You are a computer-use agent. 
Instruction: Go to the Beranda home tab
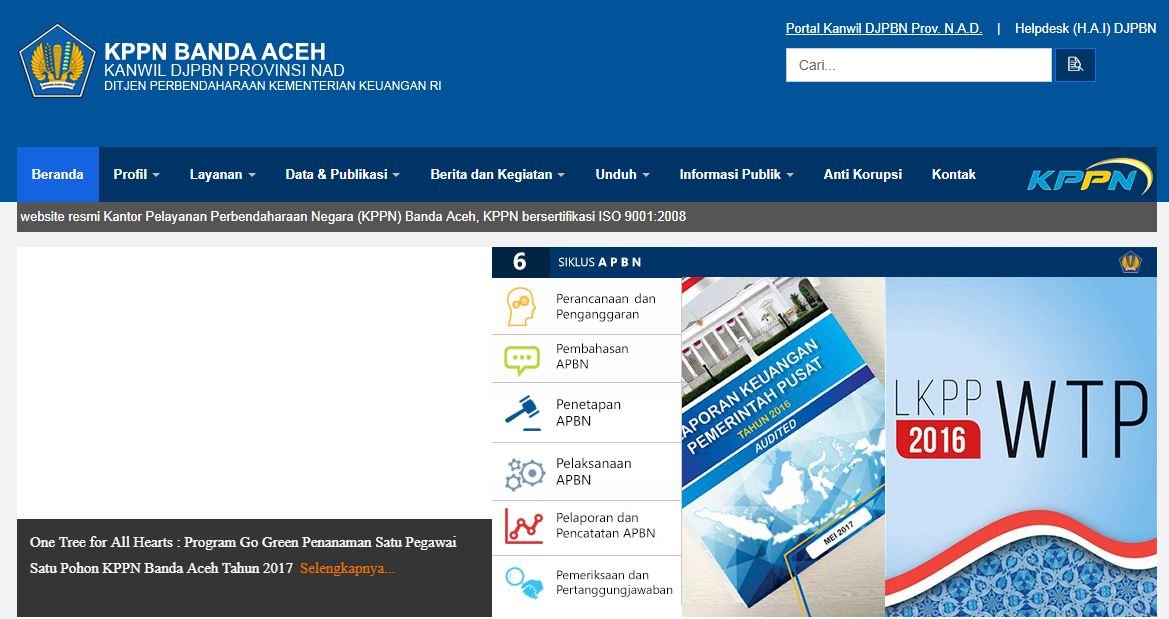57,174
